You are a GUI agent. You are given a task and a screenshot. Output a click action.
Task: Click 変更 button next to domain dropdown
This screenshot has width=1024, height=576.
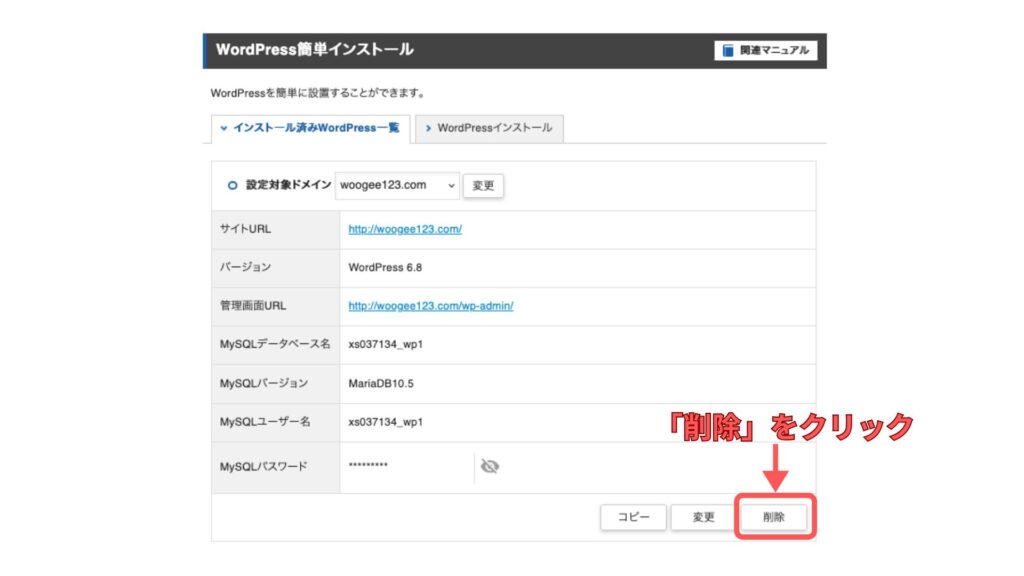tap(483, 185)
